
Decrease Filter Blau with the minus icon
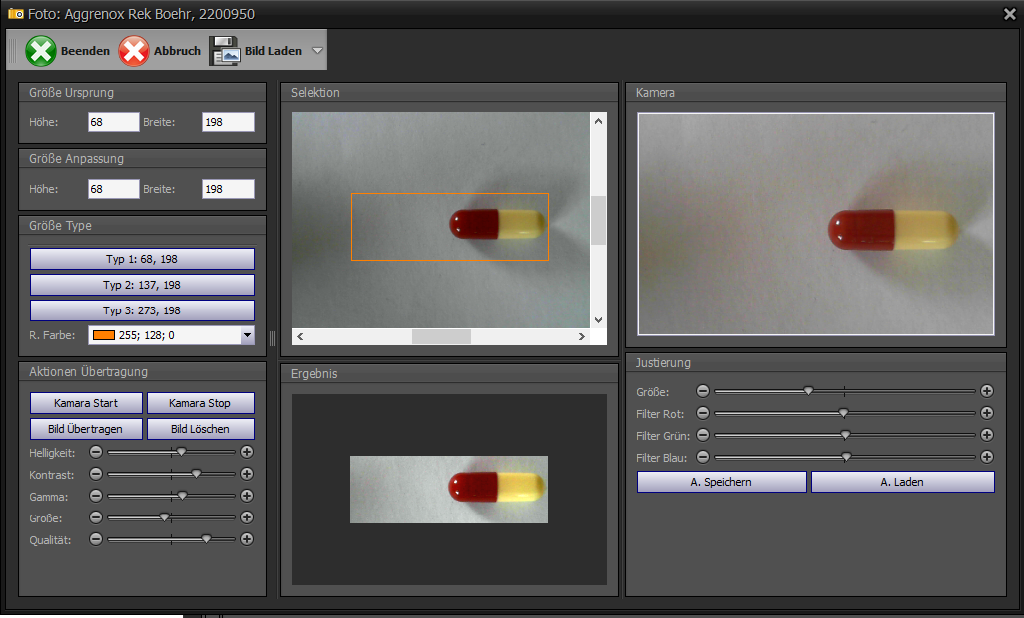[703, 457]
